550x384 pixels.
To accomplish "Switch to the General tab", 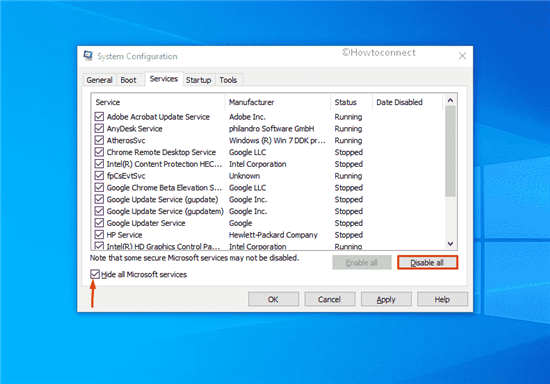I will [99, 80].
